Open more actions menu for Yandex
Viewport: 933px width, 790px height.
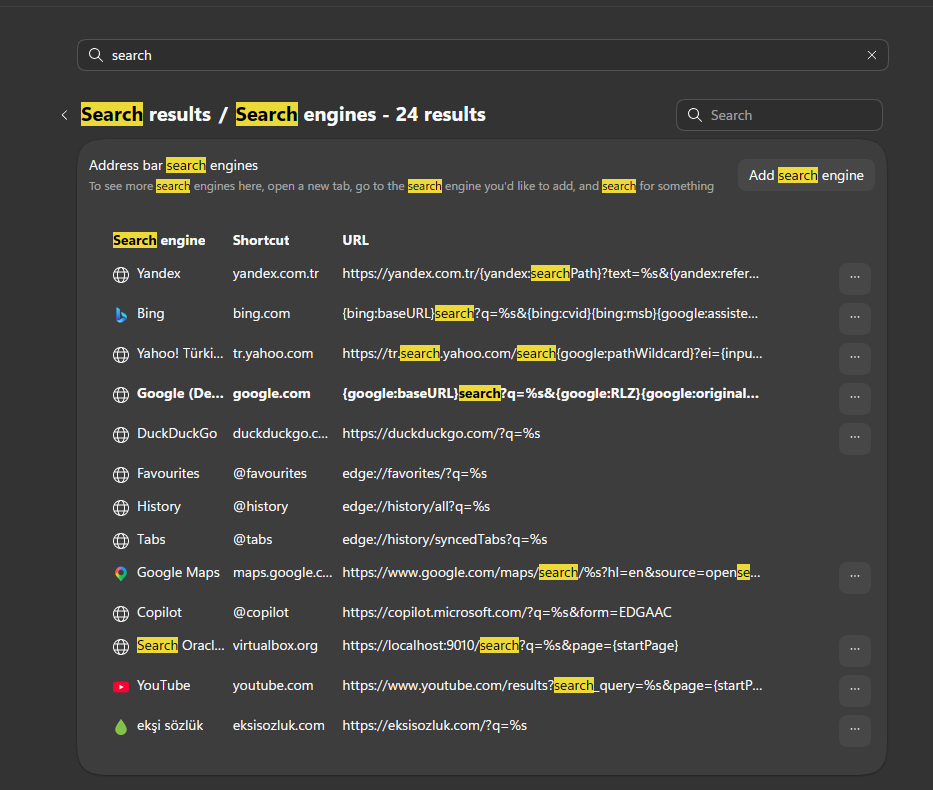[854, 278]
